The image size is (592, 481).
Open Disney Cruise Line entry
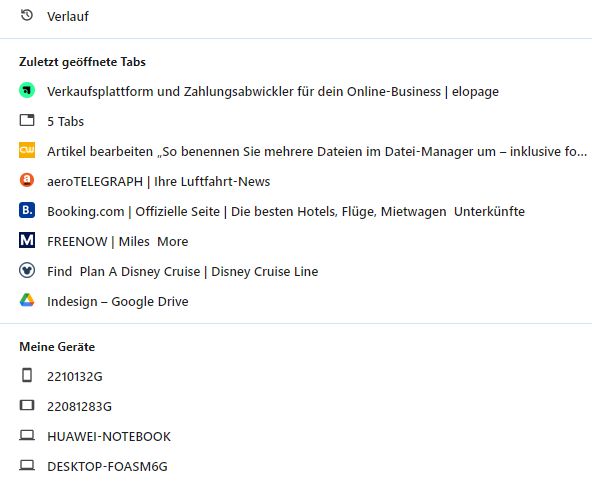tap(182, 271)
